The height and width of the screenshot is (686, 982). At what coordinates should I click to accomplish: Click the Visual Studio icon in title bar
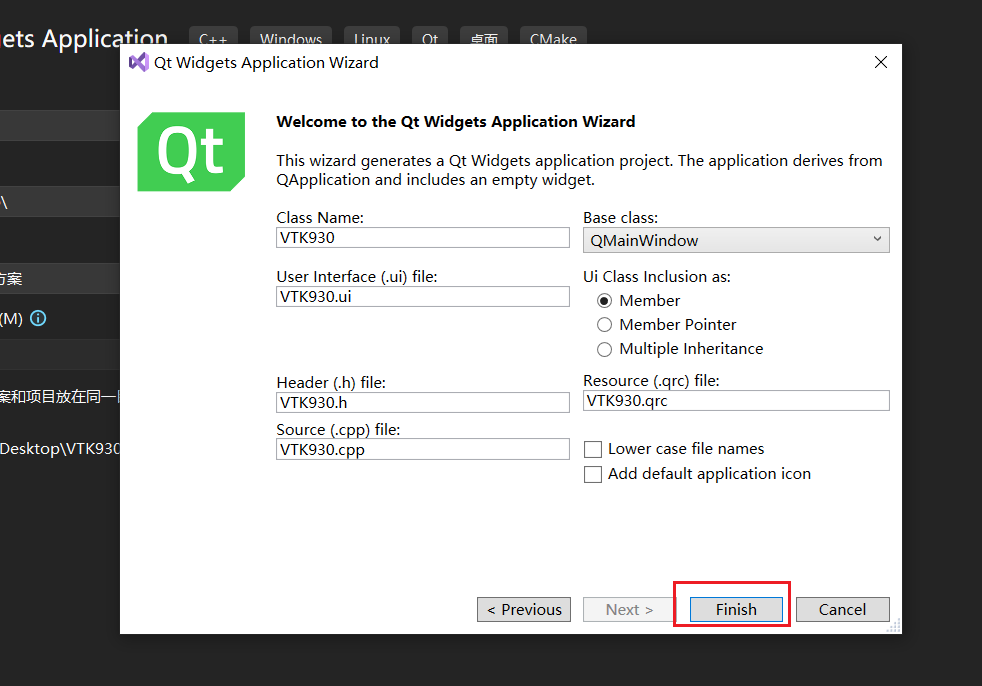(138, 62)
